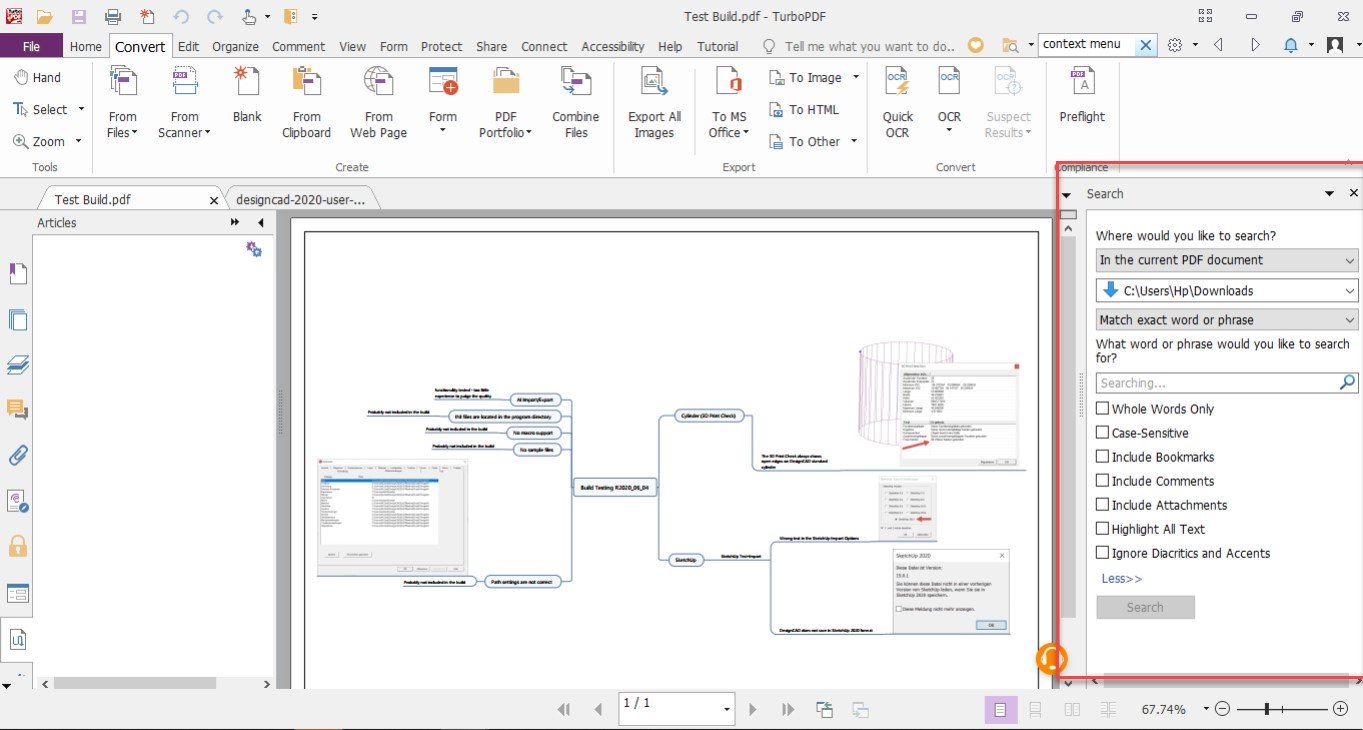Viewport: 1363px width, 730px height.
Task: Enable Highlight All Text
Action: [1102, 528]
